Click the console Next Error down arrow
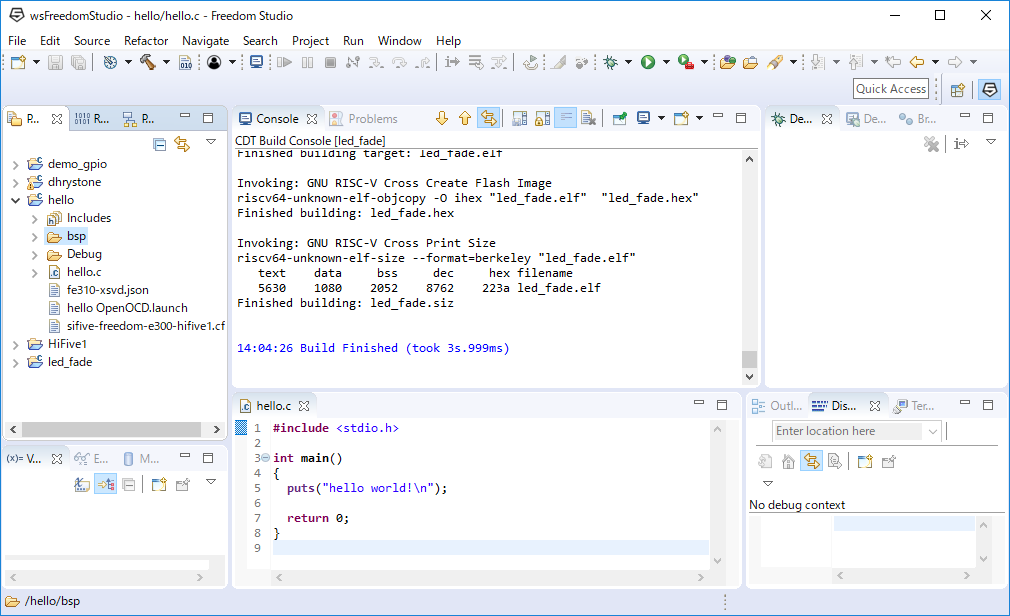 pos(442,119)
